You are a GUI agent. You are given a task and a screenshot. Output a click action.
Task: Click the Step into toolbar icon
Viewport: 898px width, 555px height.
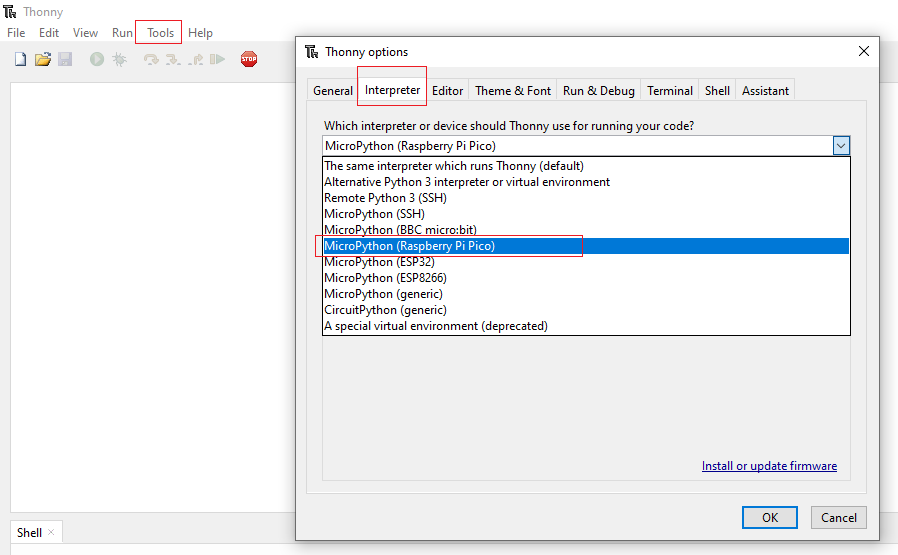pos(173,59)
